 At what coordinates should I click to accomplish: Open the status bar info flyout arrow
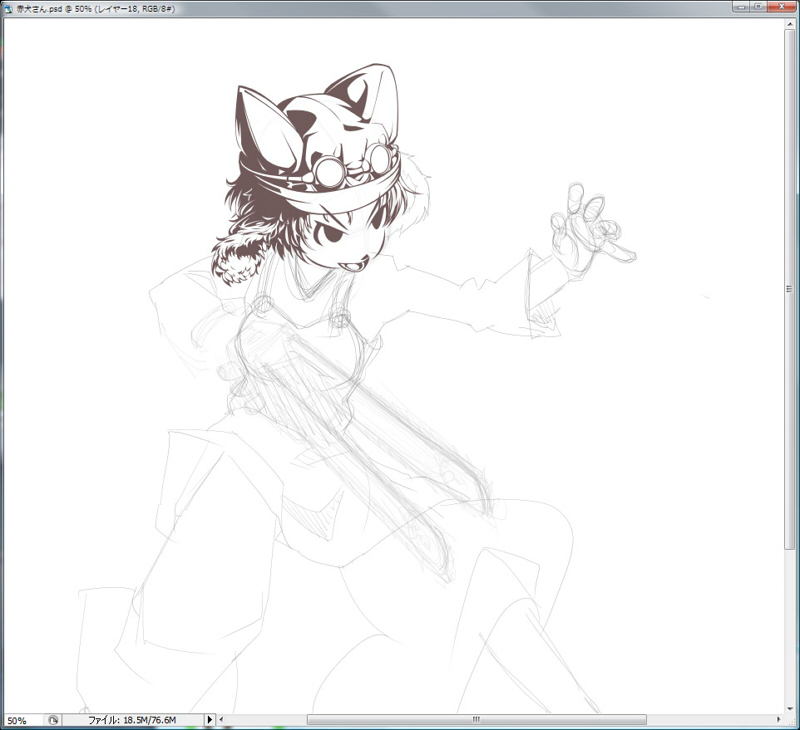point(209,720)
